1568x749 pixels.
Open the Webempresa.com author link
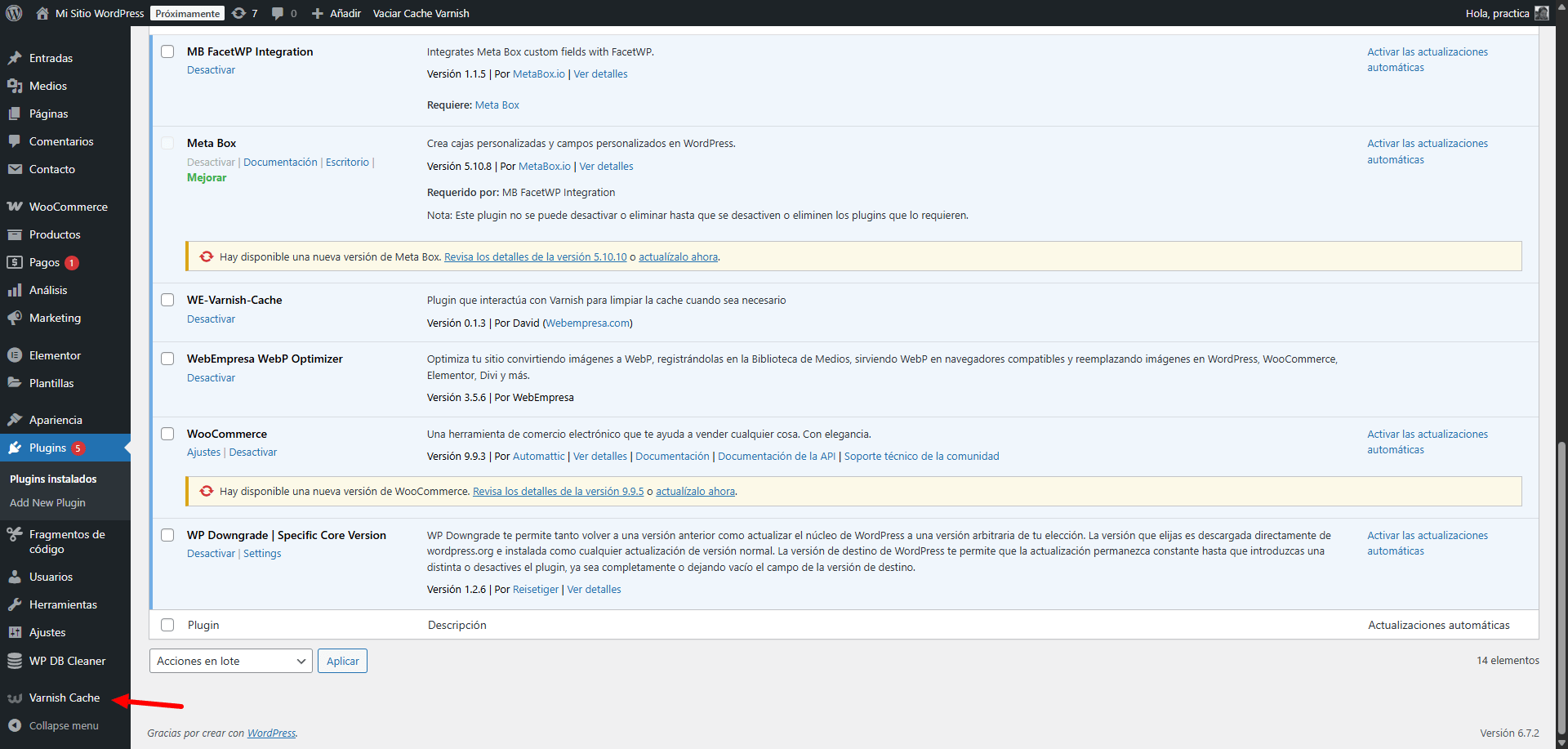[x=587, y=323]
